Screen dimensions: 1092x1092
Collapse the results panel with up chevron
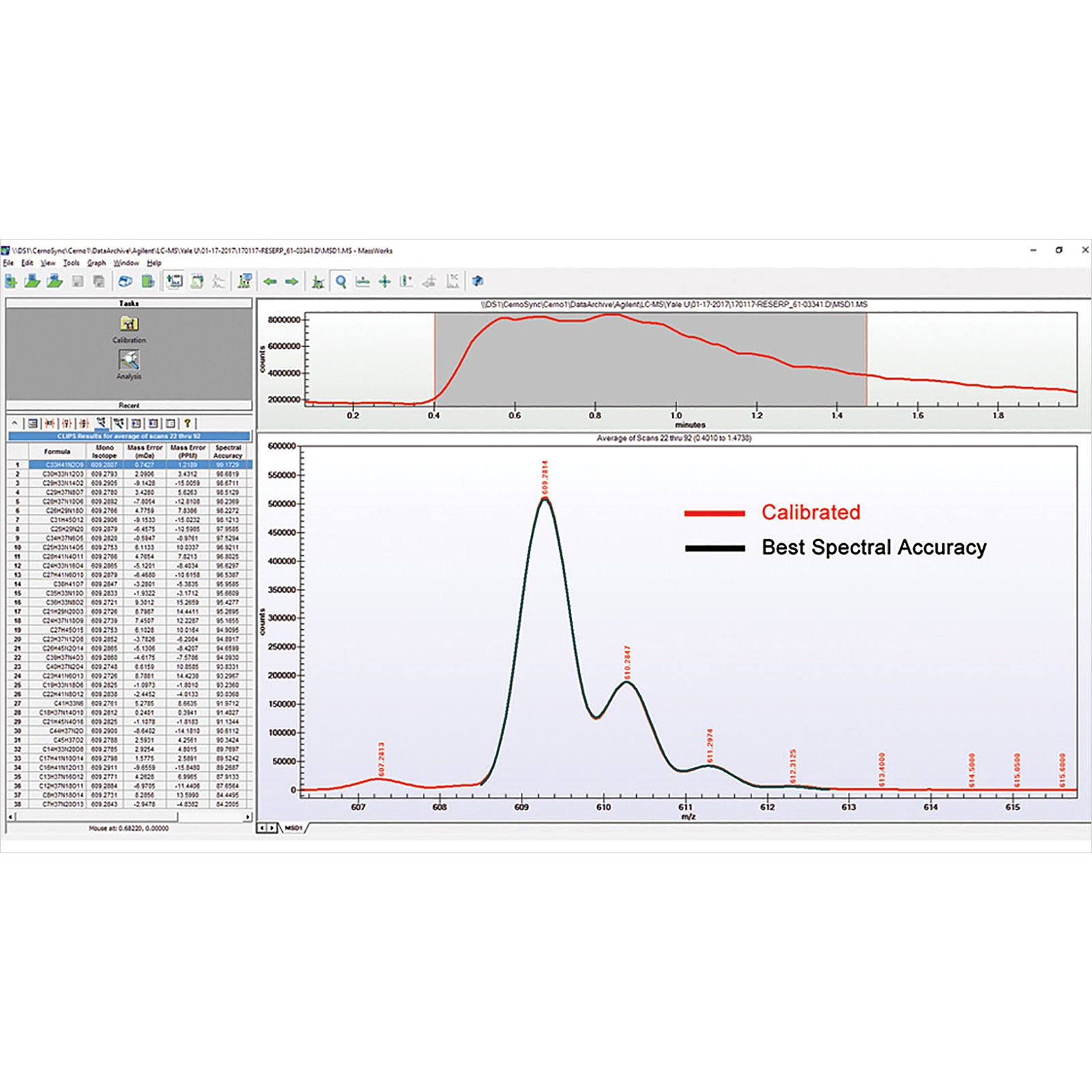(x=14, y=423)
